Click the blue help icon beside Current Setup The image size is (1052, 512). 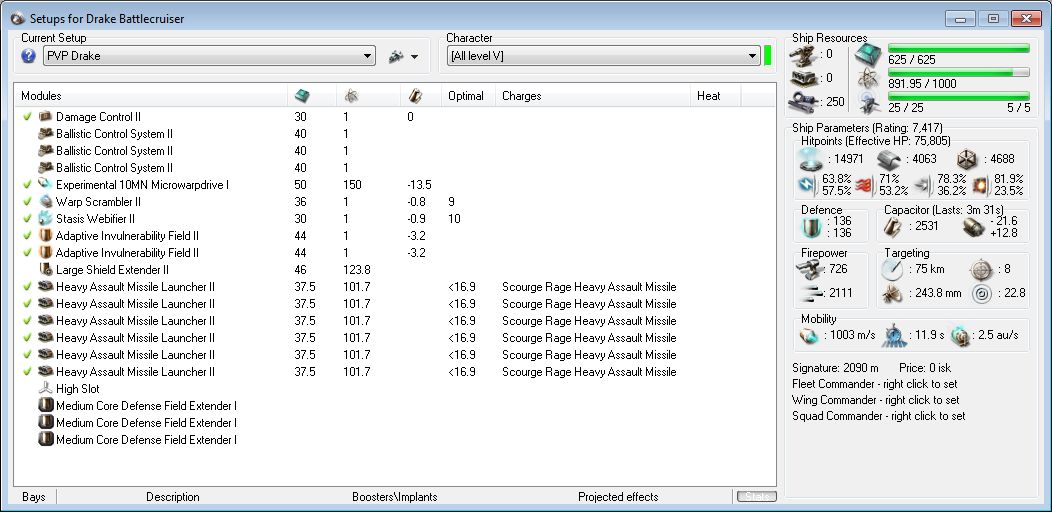[x=28, y=56]
